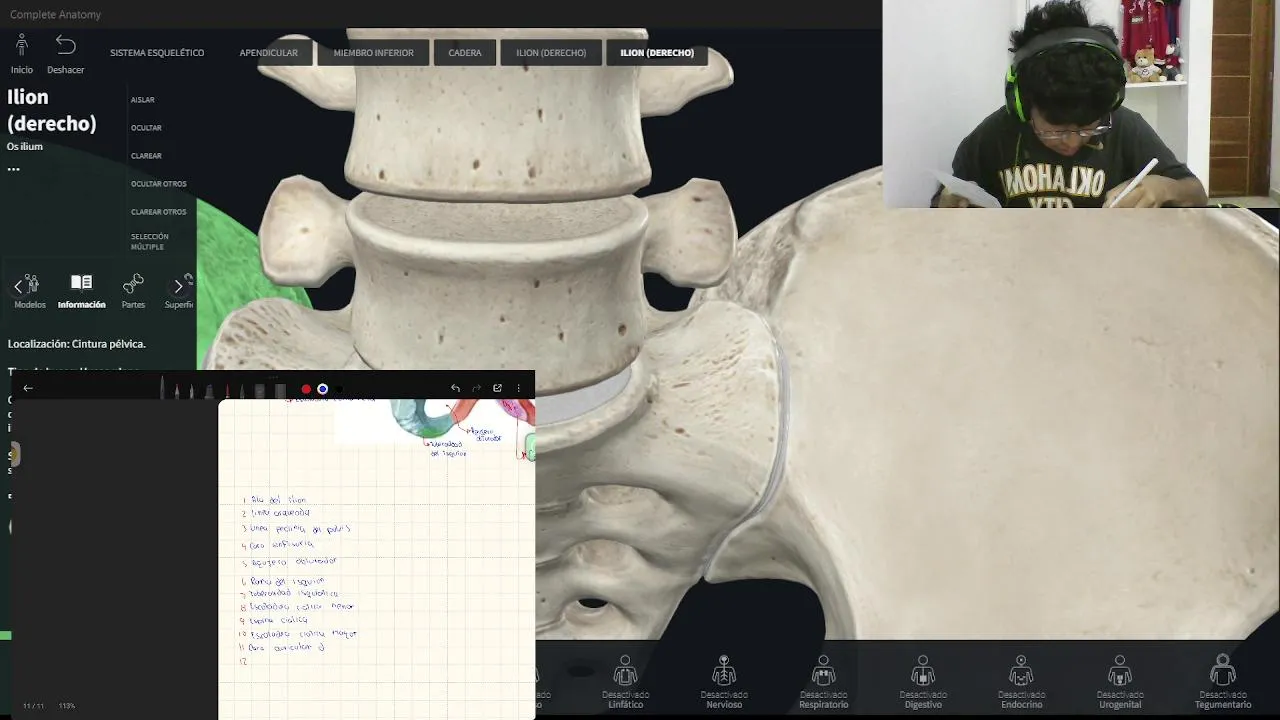Screen dimensions: 1280x720
Task: Pick the black pen color
Action: pyautogui.click(x=339, y=389)
